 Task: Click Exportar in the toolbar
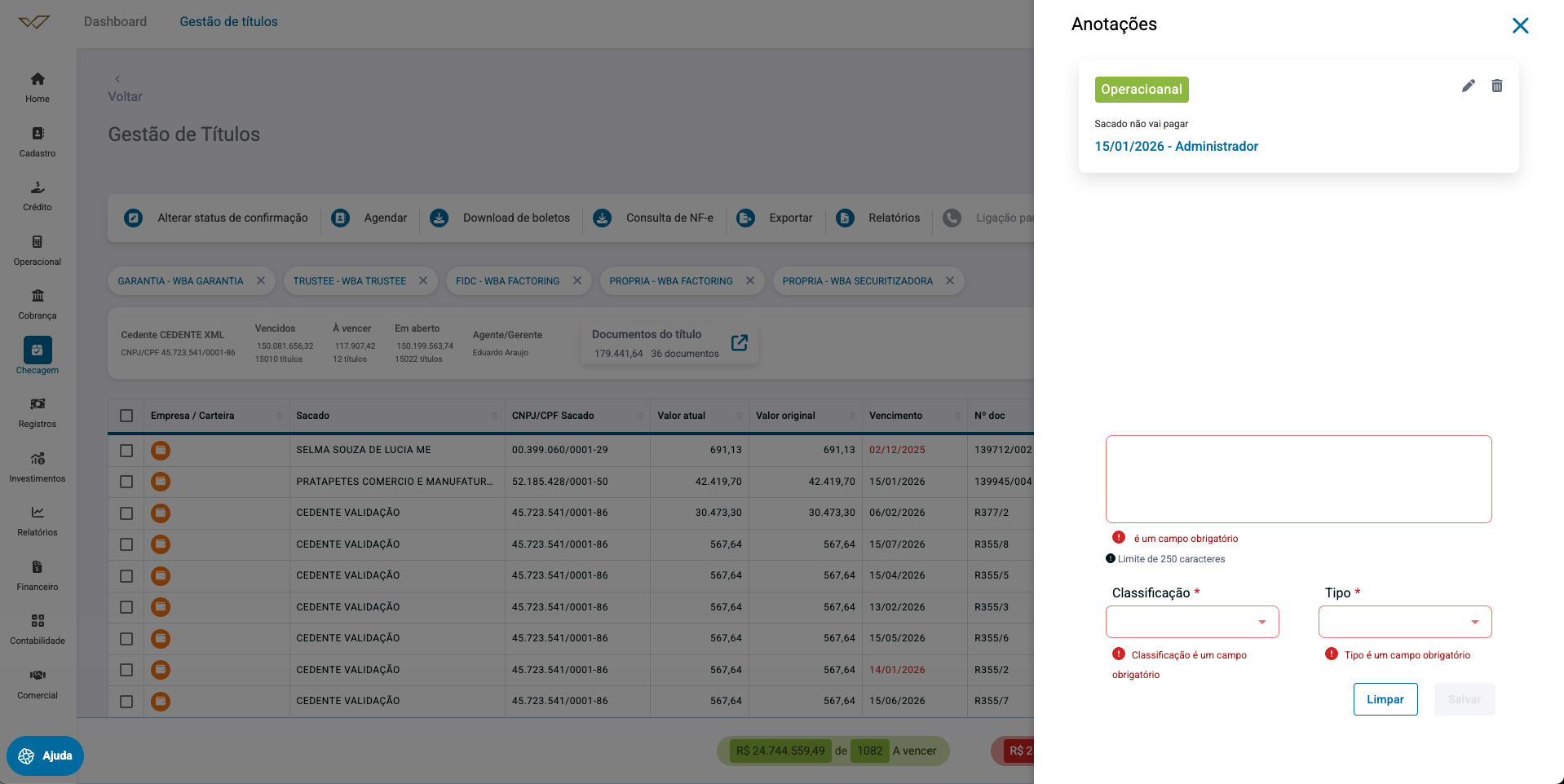click(775, 218)
